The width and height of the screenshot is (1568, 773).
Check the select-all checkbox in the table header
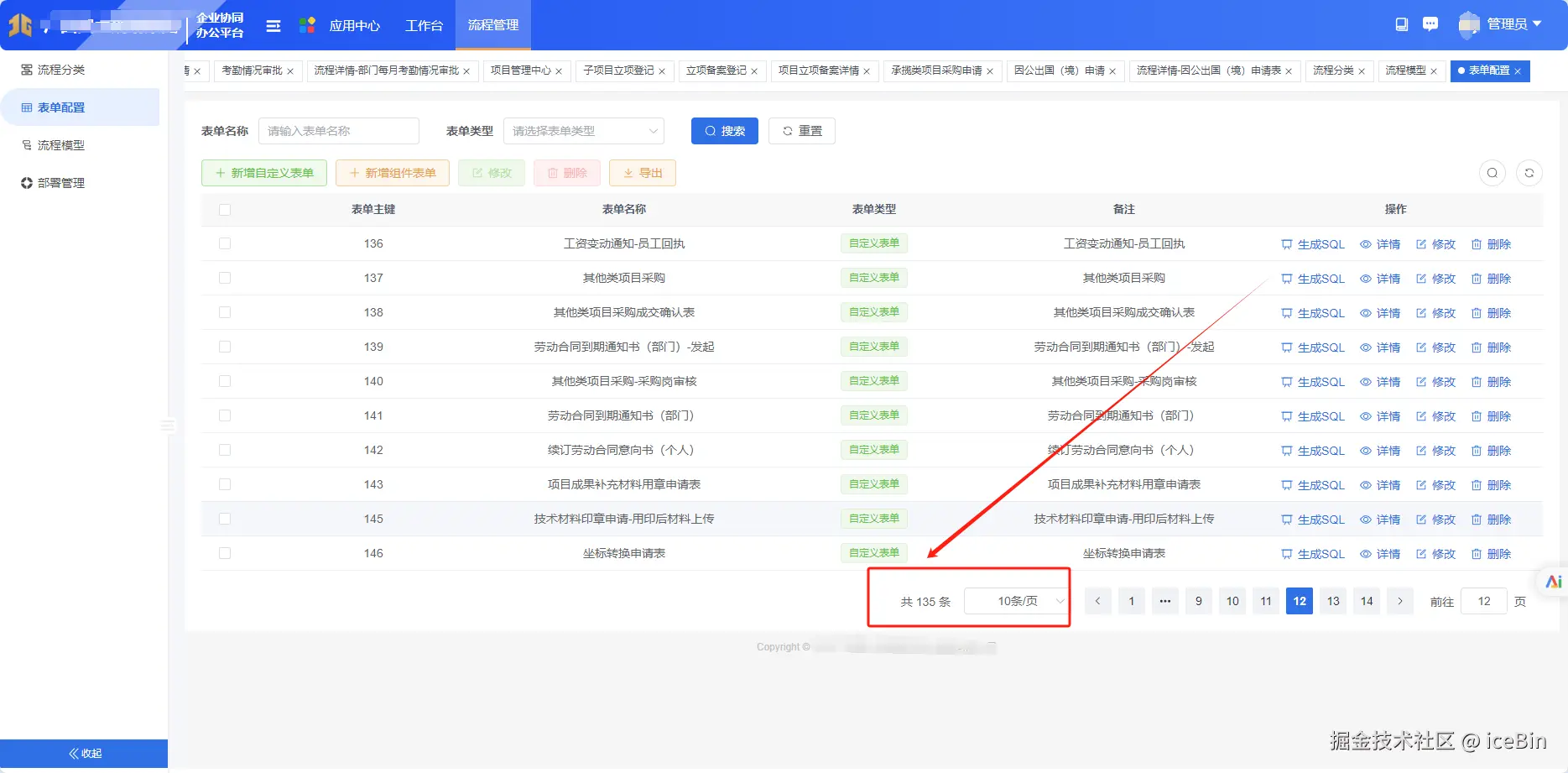point(225,210)
